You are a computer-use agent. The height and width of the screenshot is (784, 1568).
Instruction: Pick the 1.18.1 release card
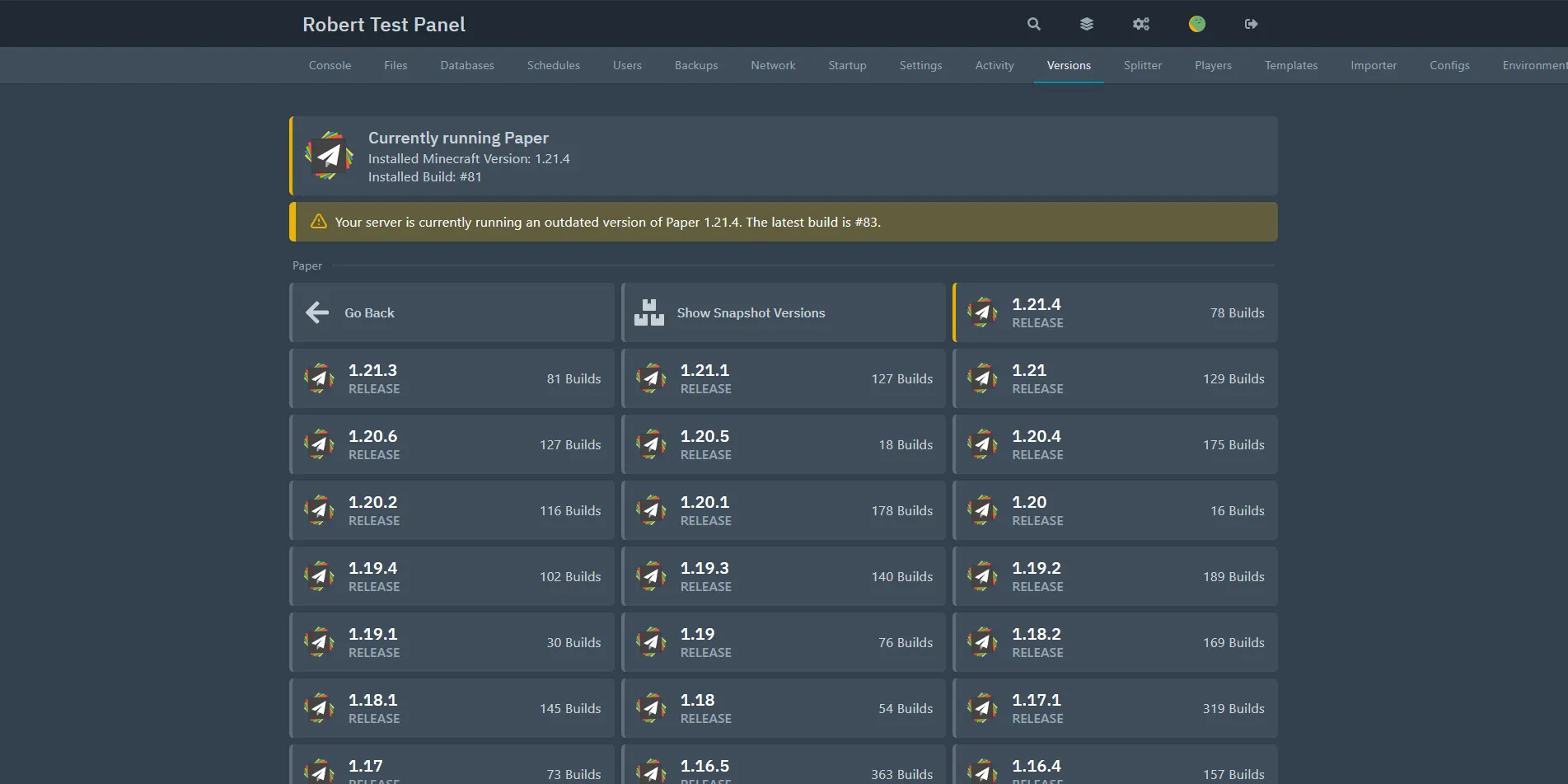coord(452,708)
